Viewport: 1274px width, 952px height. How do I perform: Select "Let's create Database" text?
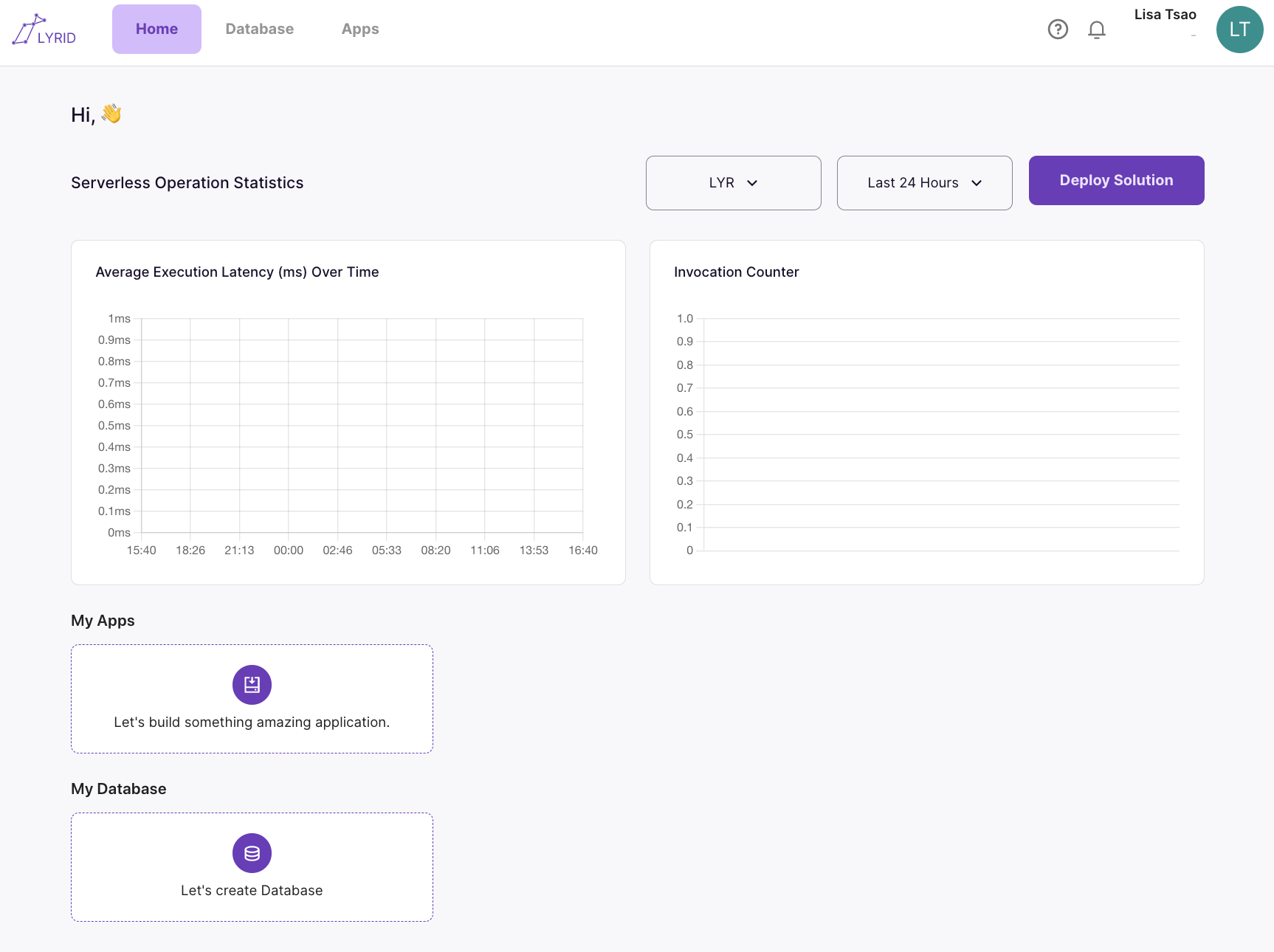[x=252, y=891]
